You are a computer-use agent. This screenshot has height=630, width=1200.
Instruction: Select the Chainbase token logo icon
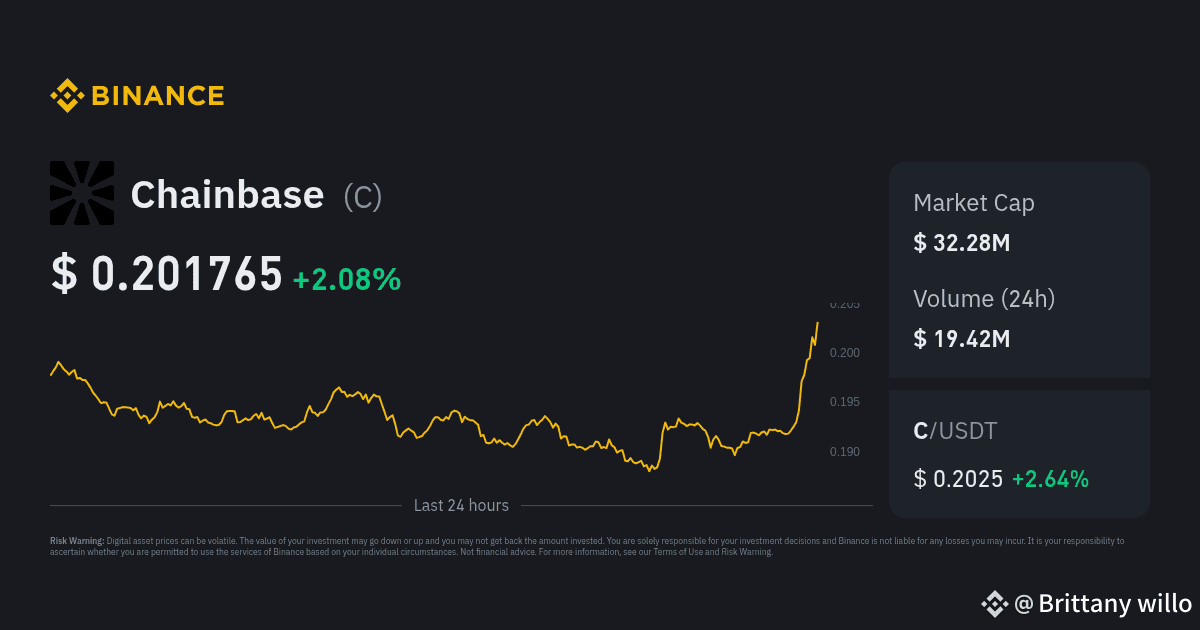(x=82, y=193)
